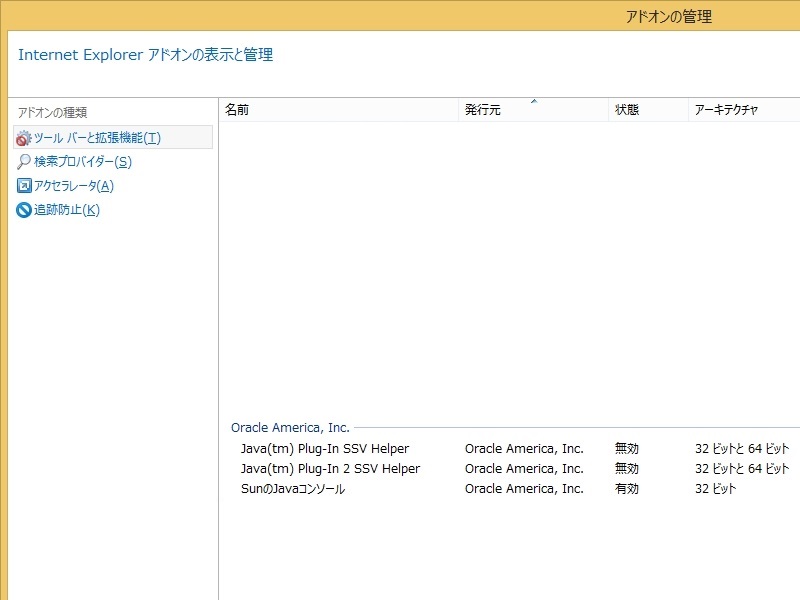Collapse the Oracle America, Inc. group header
The height and width of the screenshot is (600, 800).
pyautogui.click(x=290, y=428)
